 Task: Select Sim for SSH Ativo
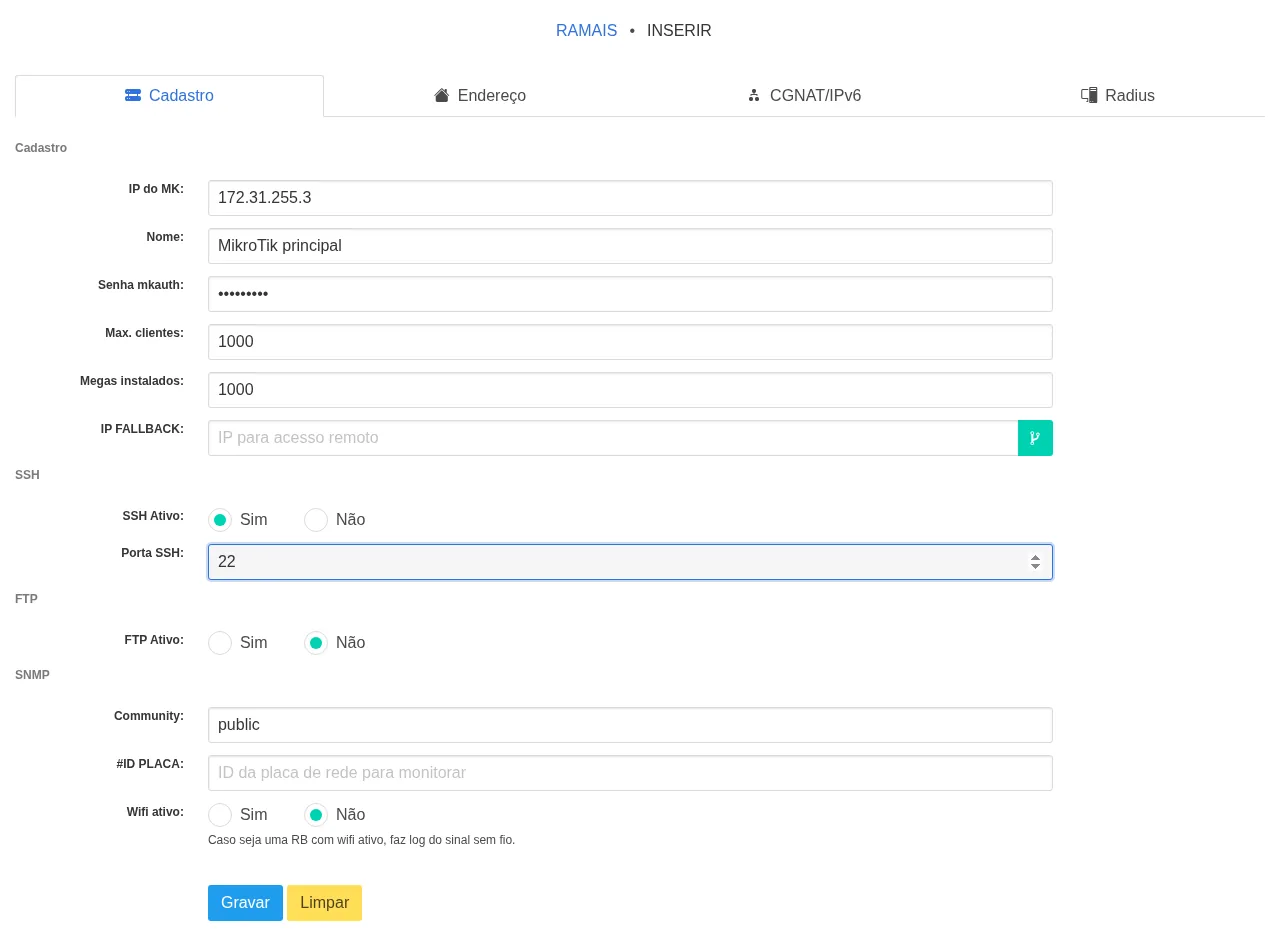point(220,520)
